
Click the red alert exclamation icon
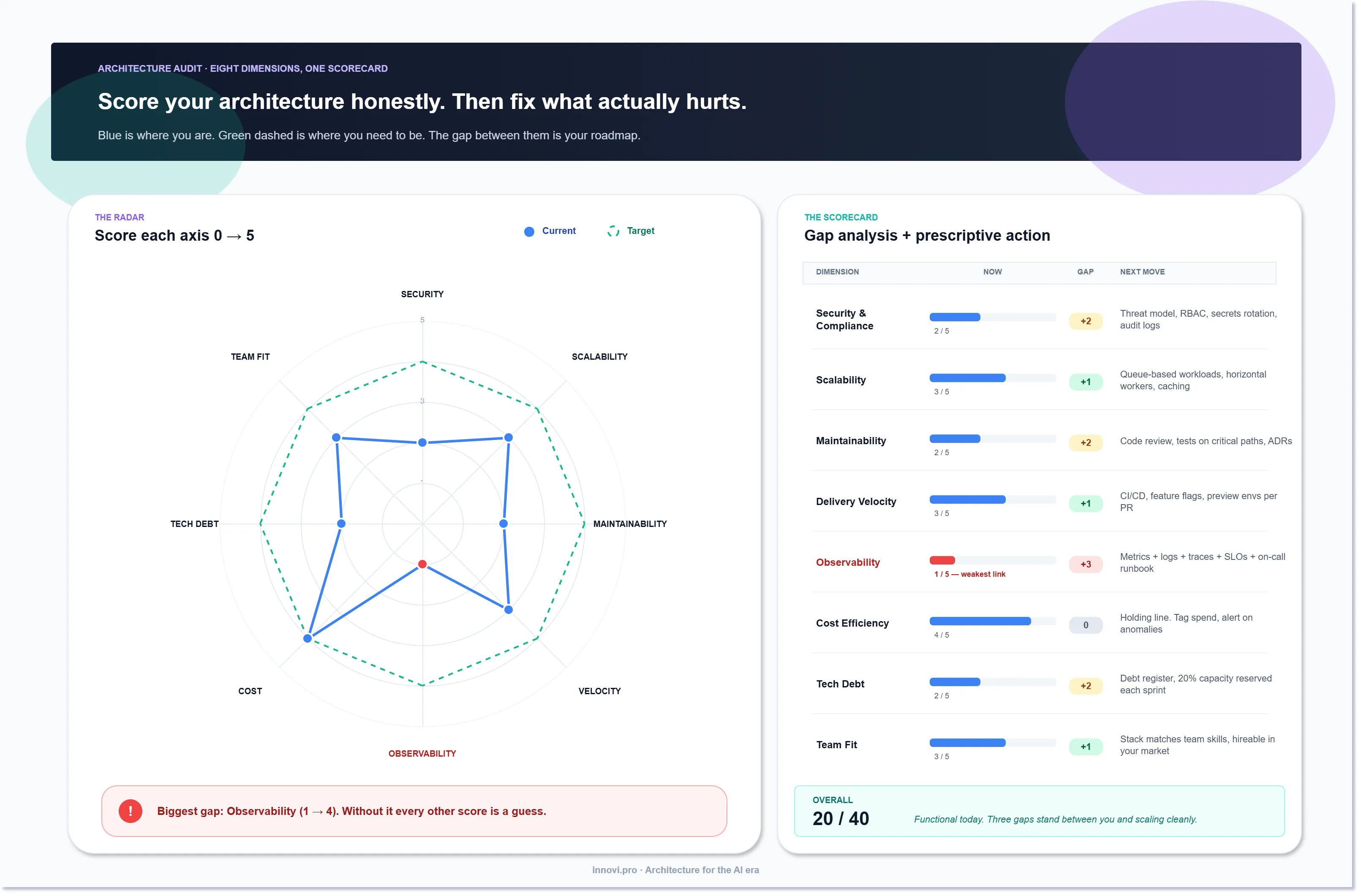pos(131,811)
